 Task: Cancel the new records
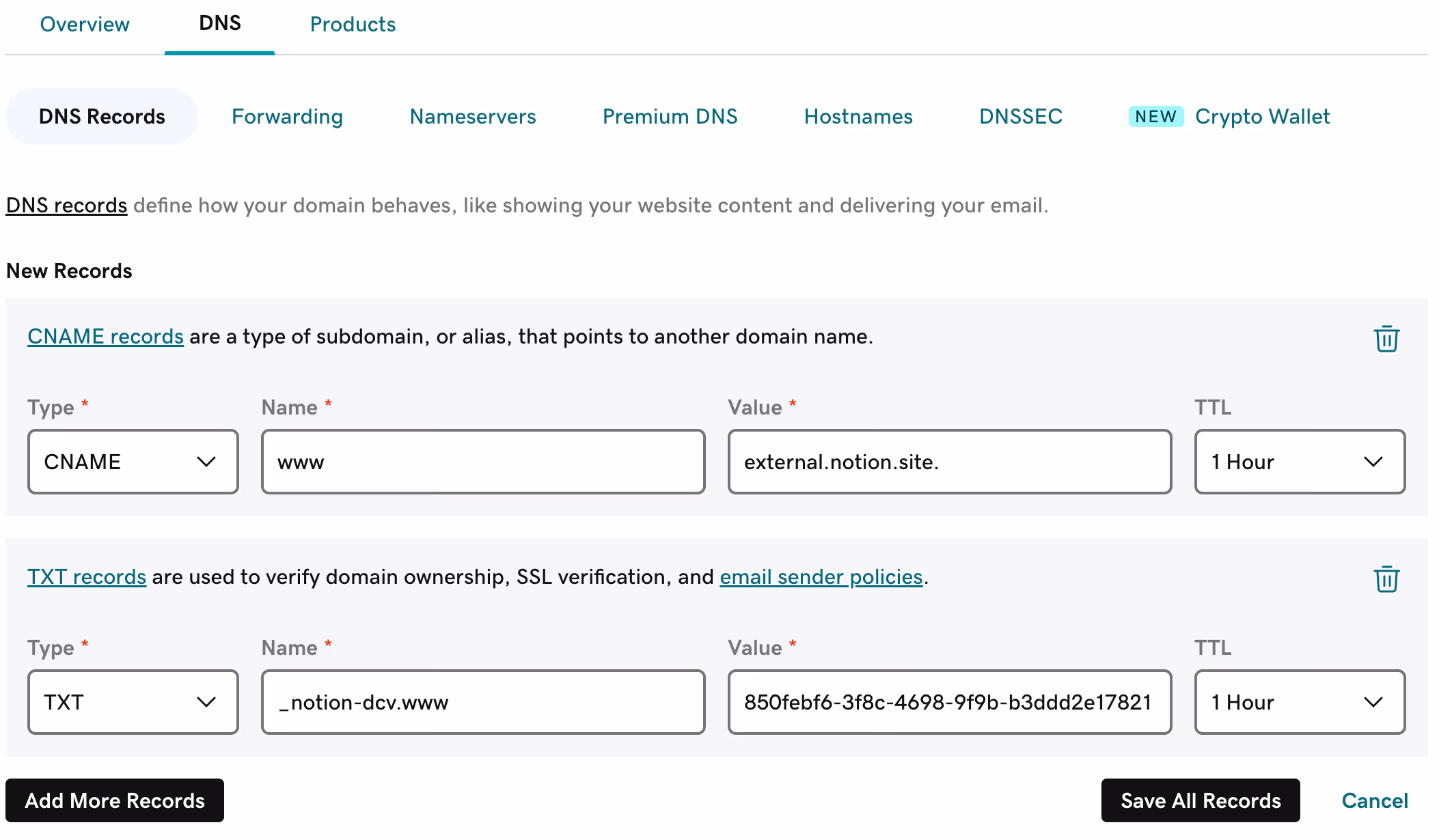(x=1374, y=800)
